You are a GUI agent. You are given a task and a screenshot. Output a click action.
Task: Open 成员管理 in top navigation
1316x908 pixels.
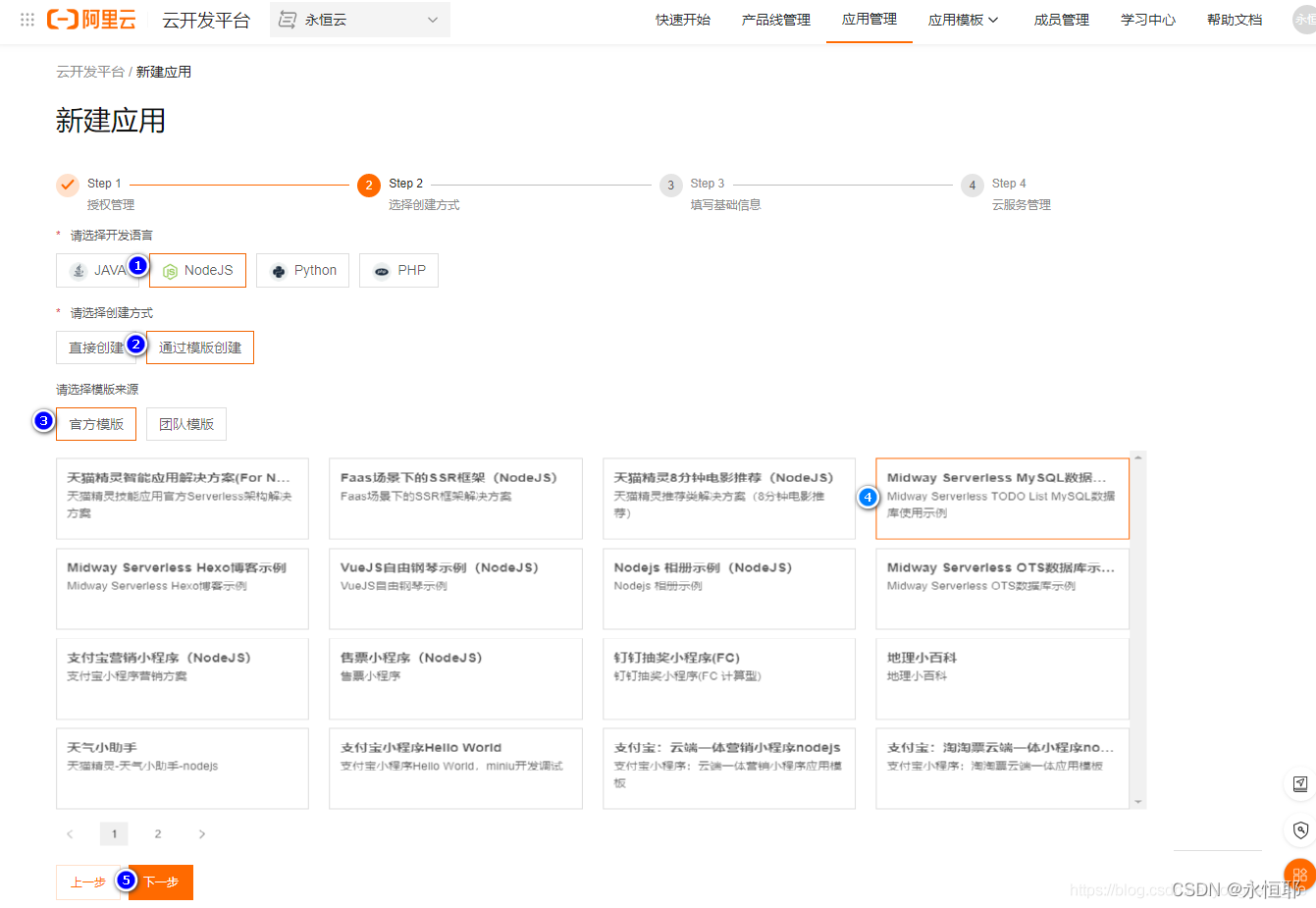coord(1062,20)
